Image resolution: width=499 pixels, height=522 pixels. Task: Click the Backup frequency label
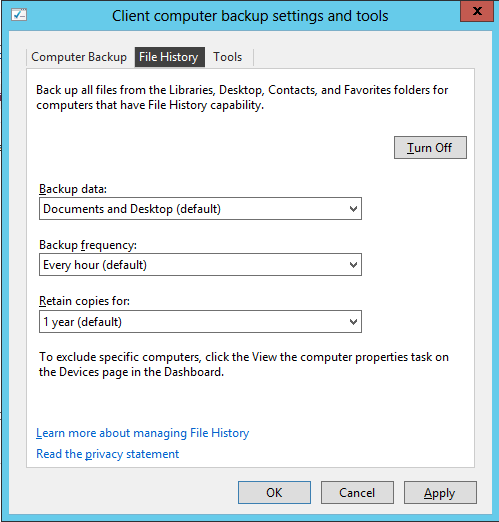88,245
